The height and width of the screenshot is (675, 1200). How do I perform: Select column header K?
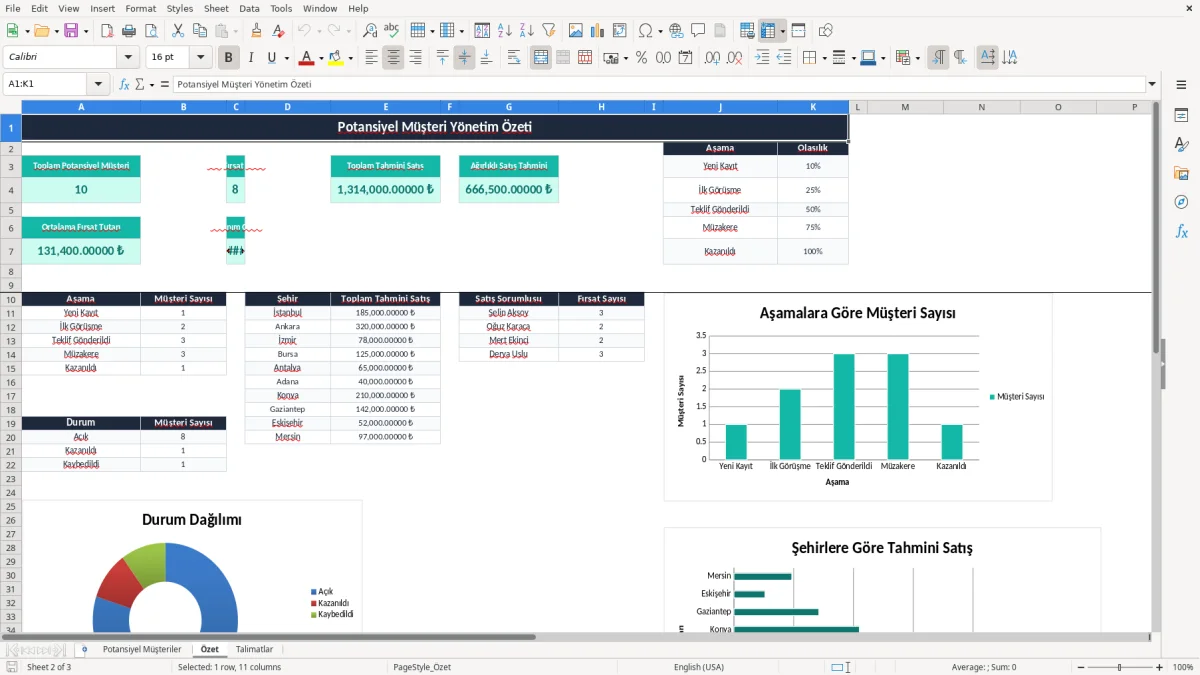click(x=813, y=107)
